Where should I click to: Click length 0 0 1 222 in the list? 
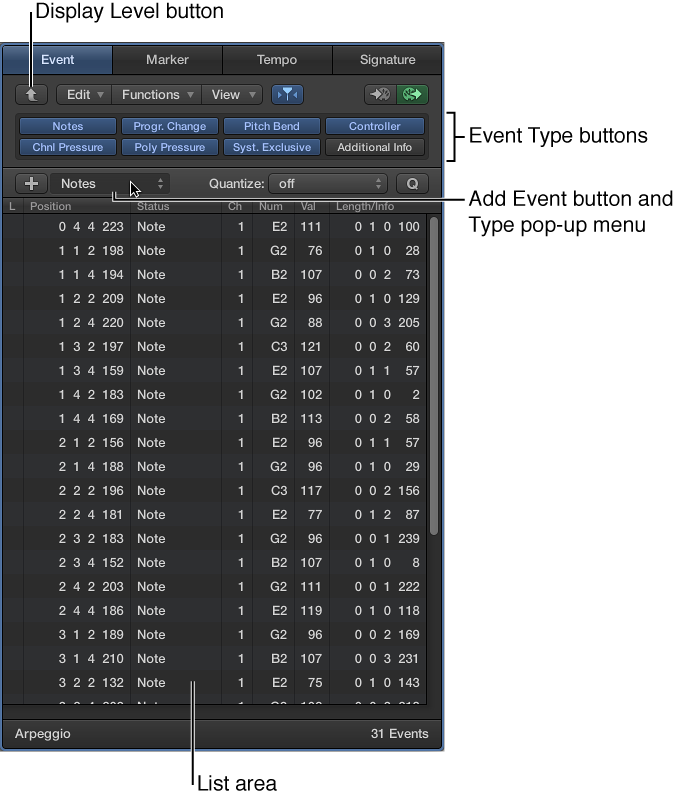[x=387, y=587]
